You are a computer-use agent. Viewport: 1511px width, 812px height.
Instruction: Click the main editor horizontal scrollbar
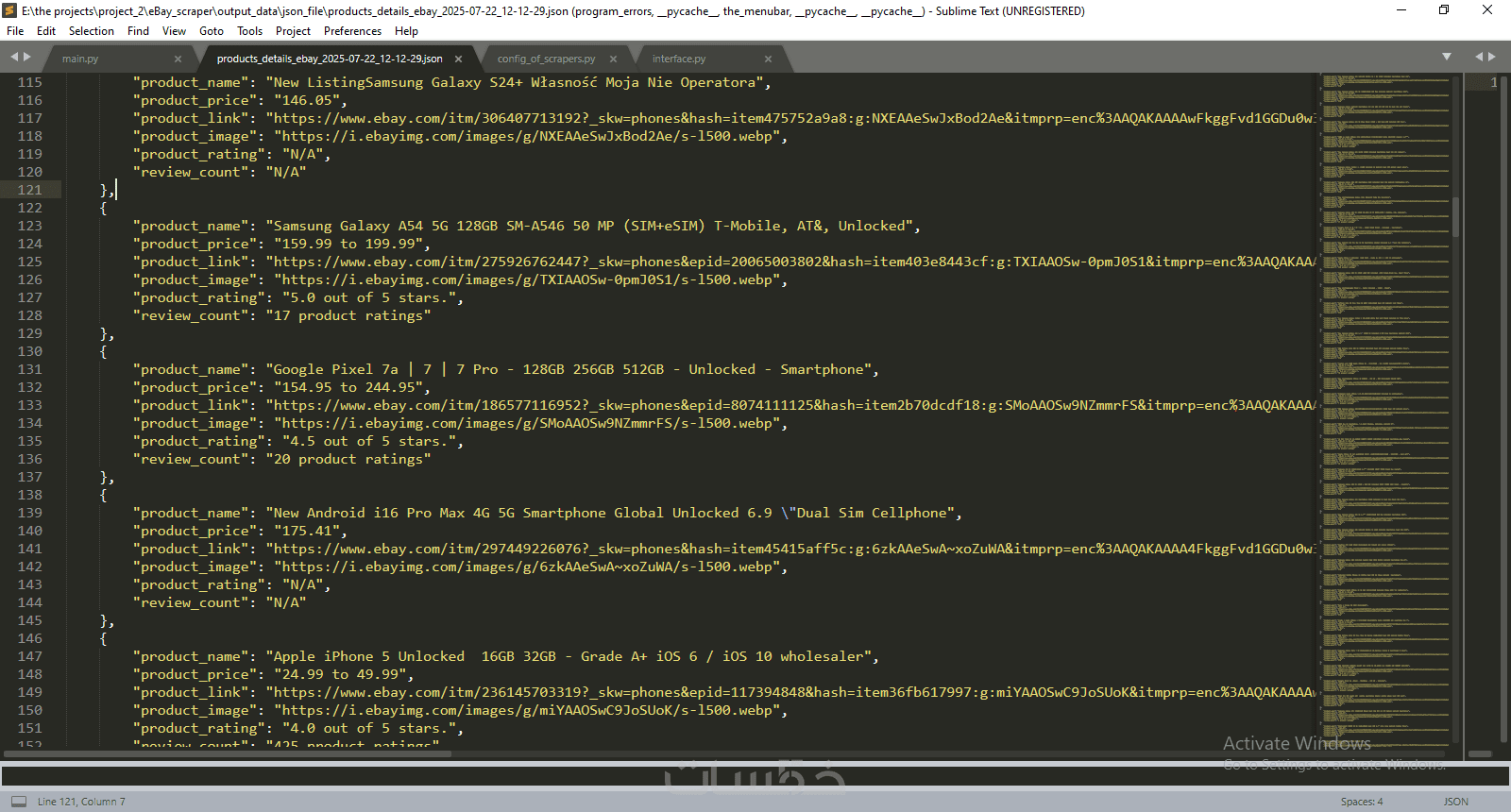228,754
